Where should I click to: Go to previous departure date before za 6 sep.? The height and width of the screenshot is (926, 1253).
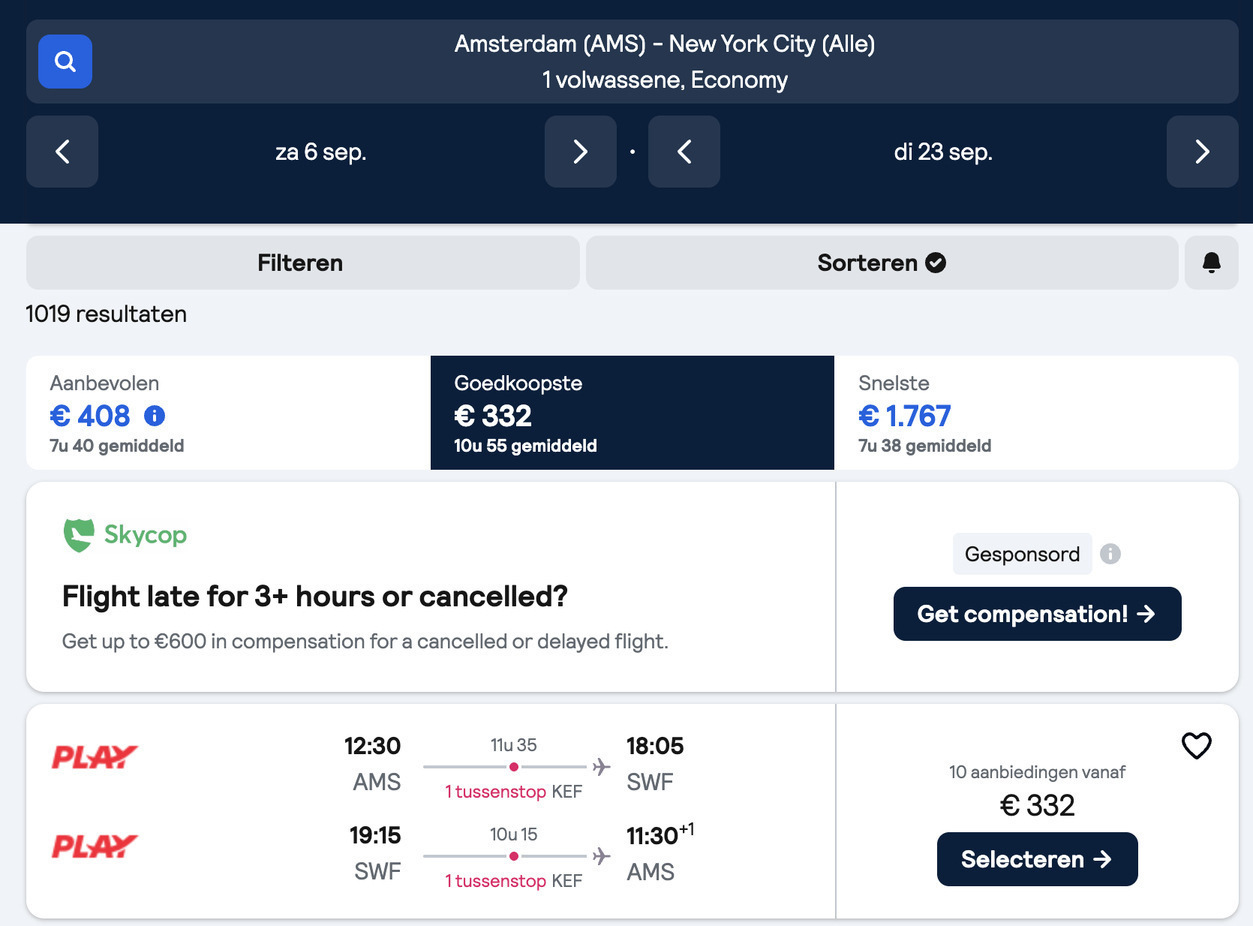click(62, 152)
